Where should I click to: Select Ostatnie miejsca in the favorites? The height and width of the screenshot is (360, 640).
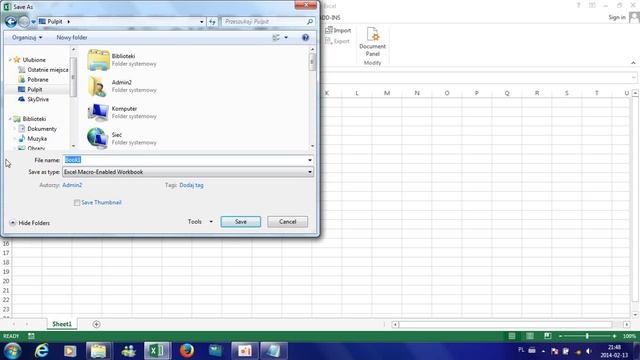(x=43, y=70)
